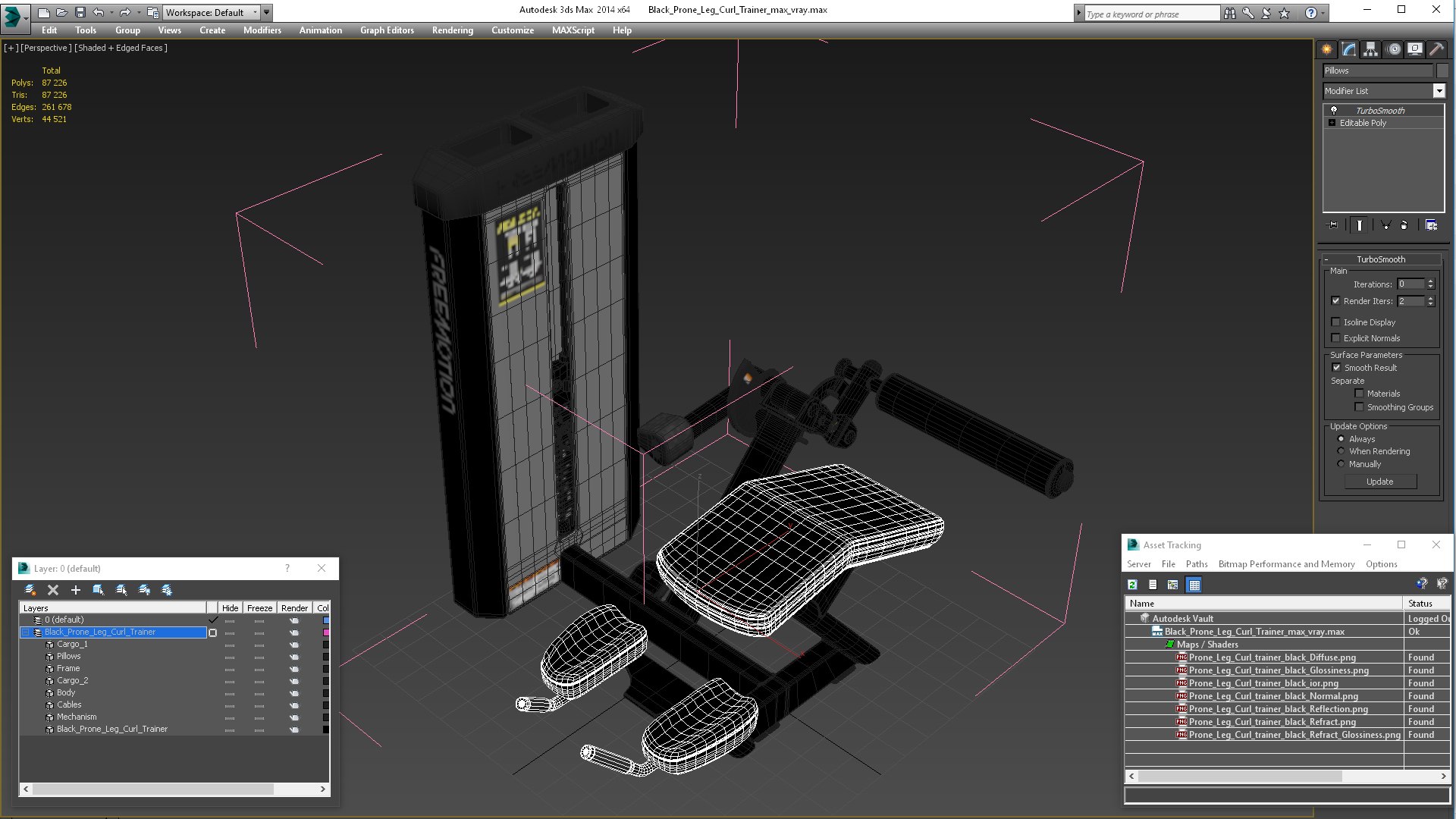Open the Create command panel tab

(x=1326, y=49)
